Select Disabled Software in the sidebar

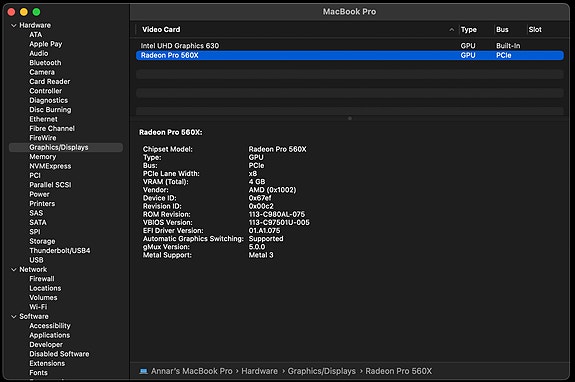59,354
